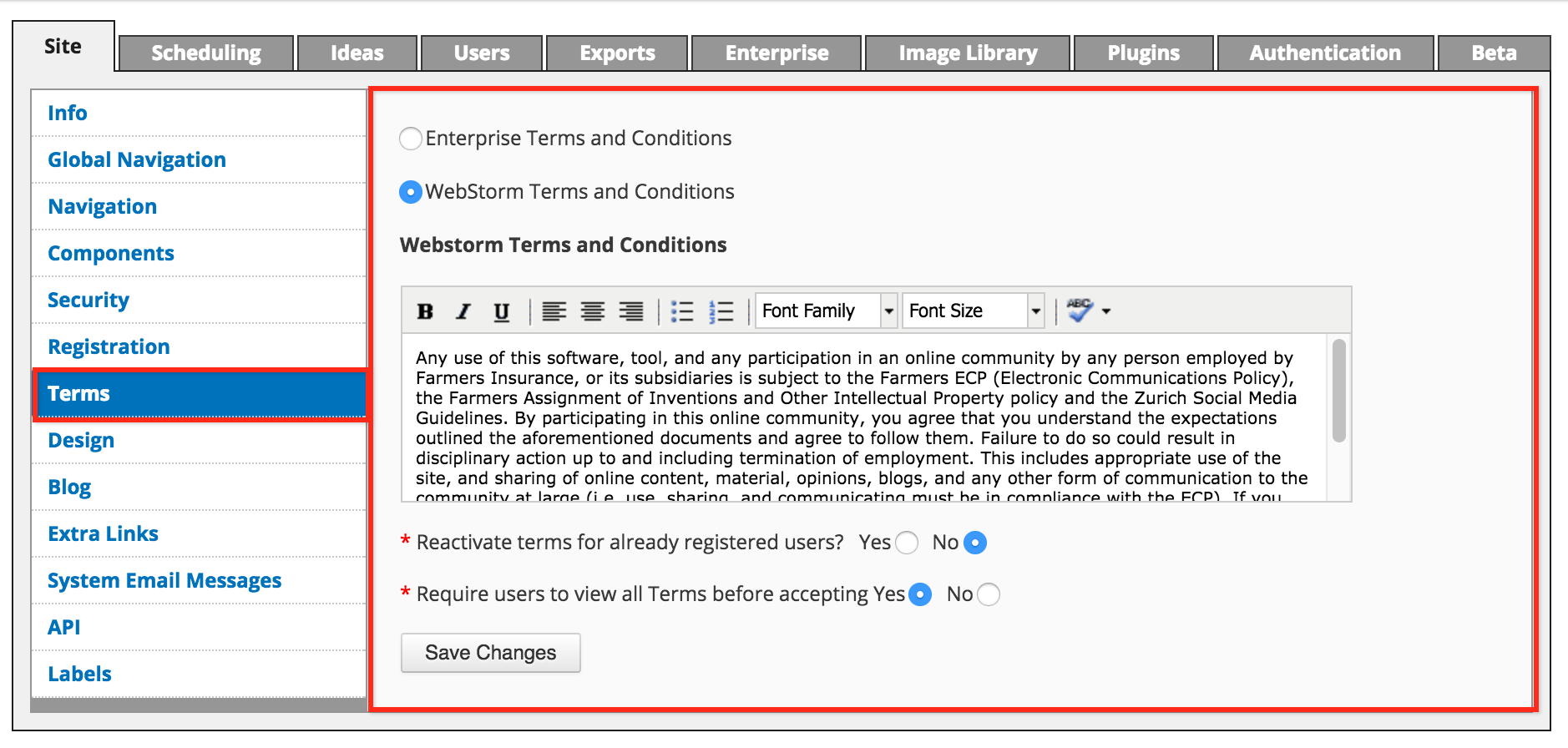Open the Info sidebar link
Screen dimensions: 1568x748
(199, 114)
